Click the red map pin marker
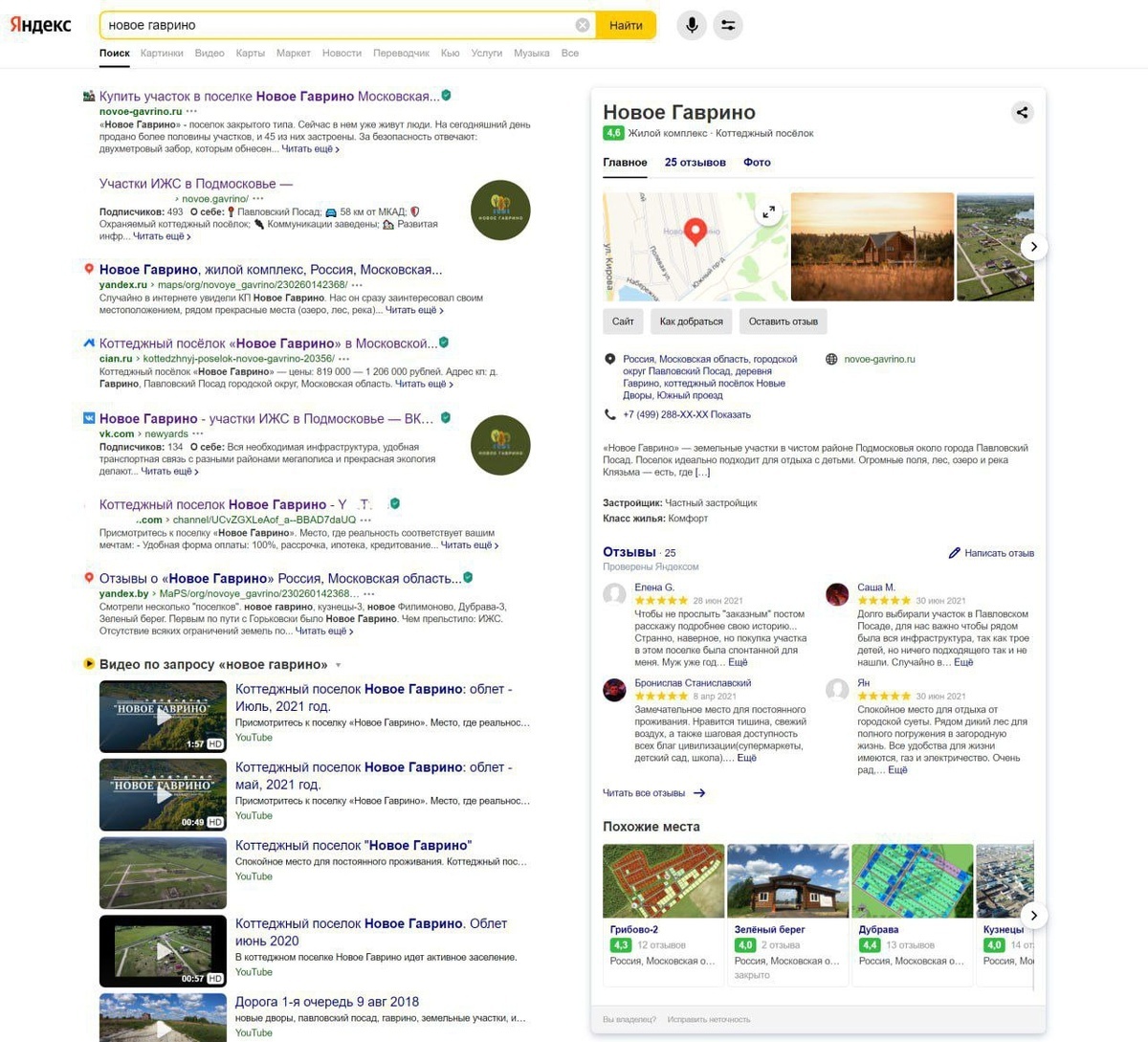The width and height of the screenshot is (1148, 1042). pos(696,231)
